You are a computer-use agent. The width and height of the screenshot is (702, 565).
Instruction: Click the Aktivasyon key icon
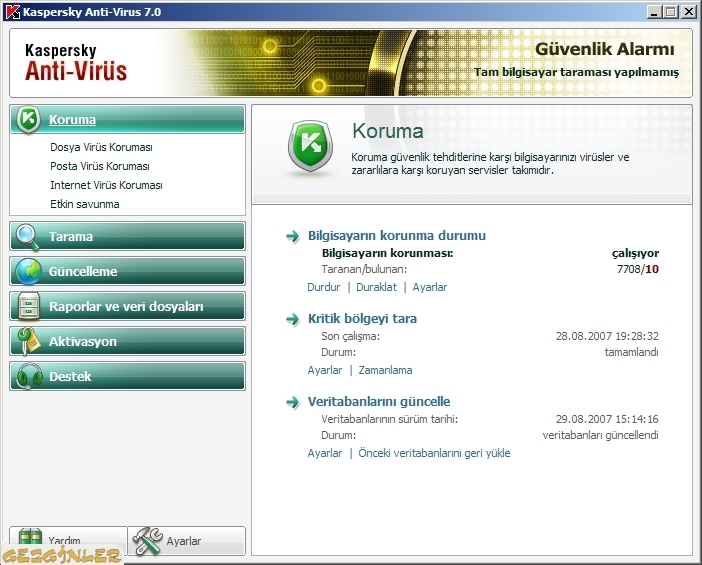pyautogui.click(x=28, y=341)
